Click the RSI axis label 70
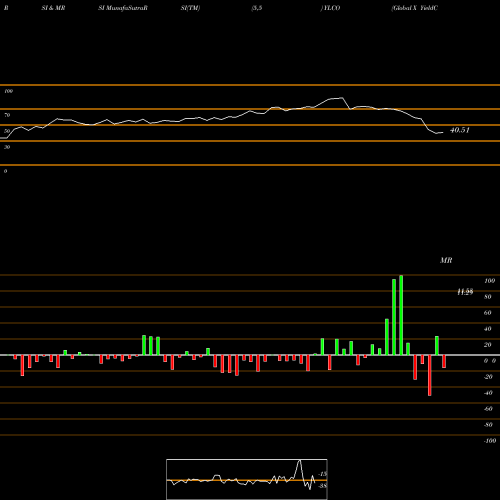 coord(7,115)
